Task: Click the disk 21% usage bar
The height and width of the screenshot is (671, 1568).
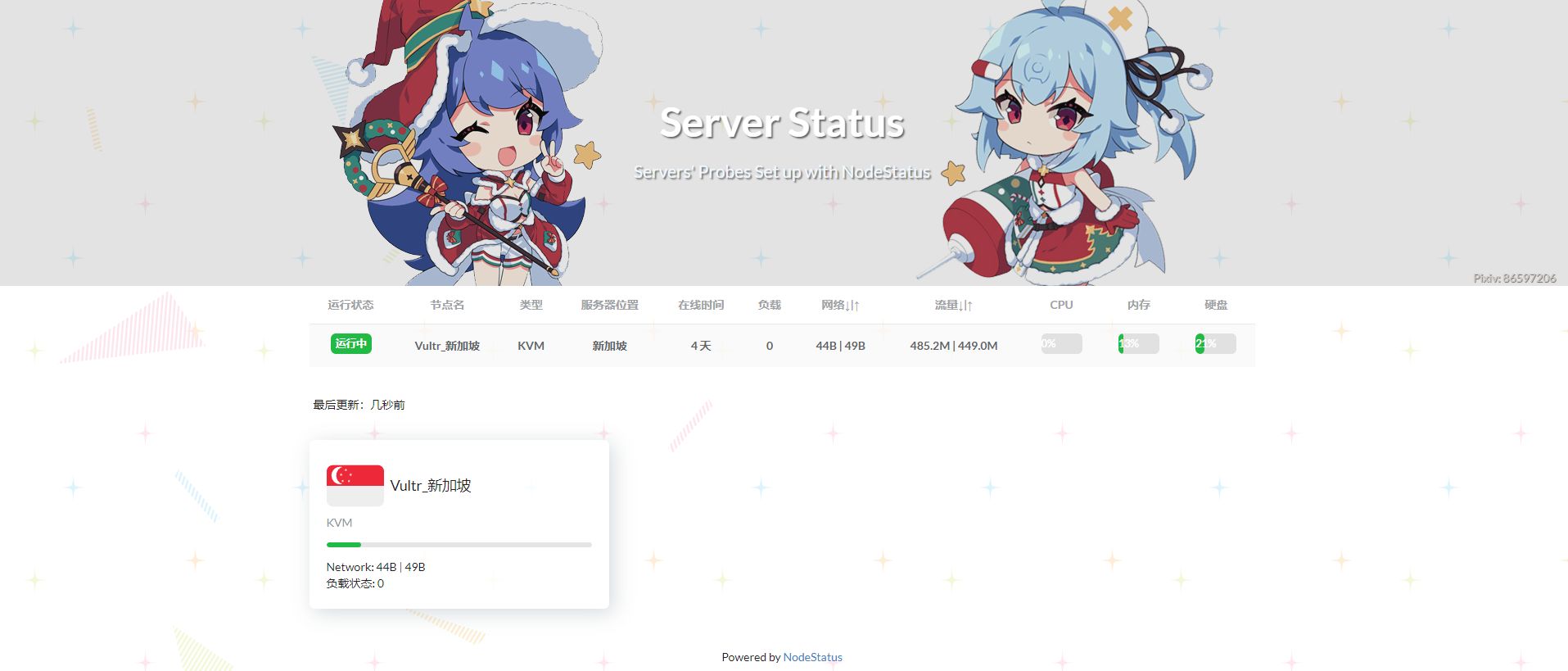Action: [x=1215, y=344]
